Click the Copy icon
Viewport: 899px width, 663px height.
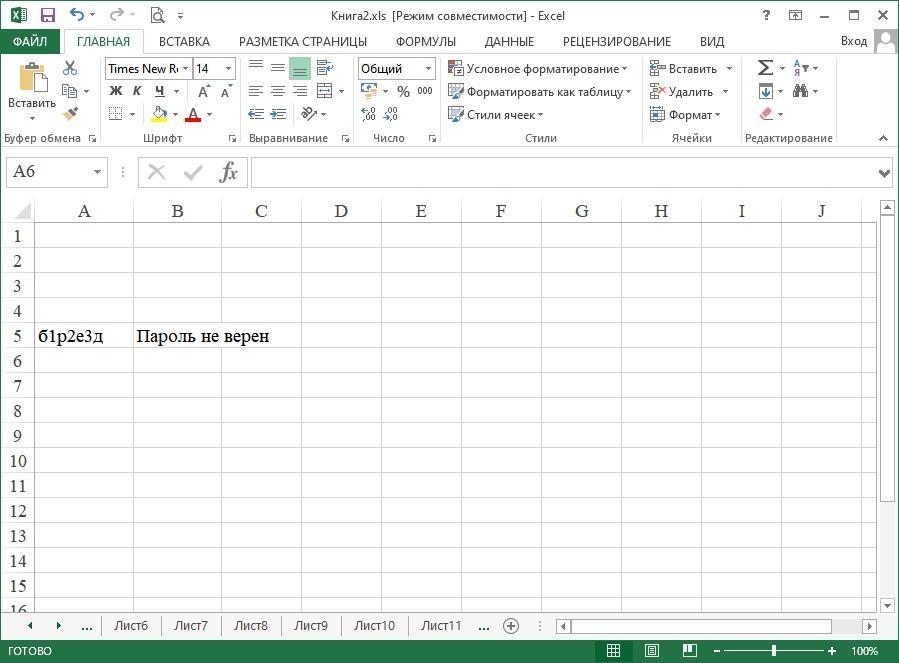[69, 91]
